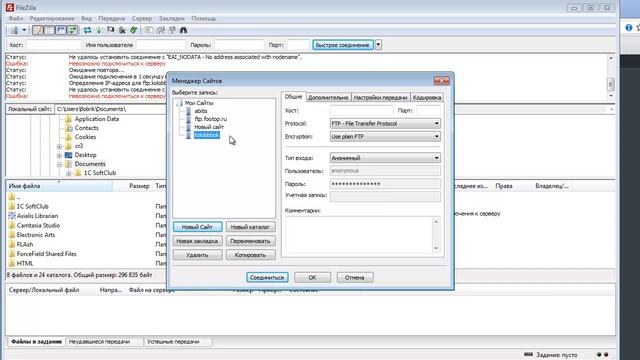The width and height of the screenshot is (640, 360).
Task: Click the message log scrollbar
Action: tap(611, 77)
